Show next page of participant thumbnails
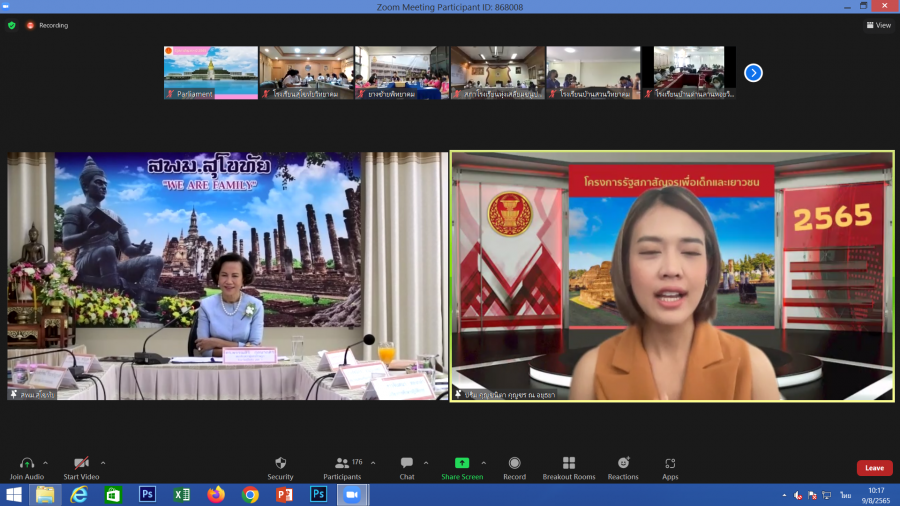The image size is (900, 506). tap(753, 72)
